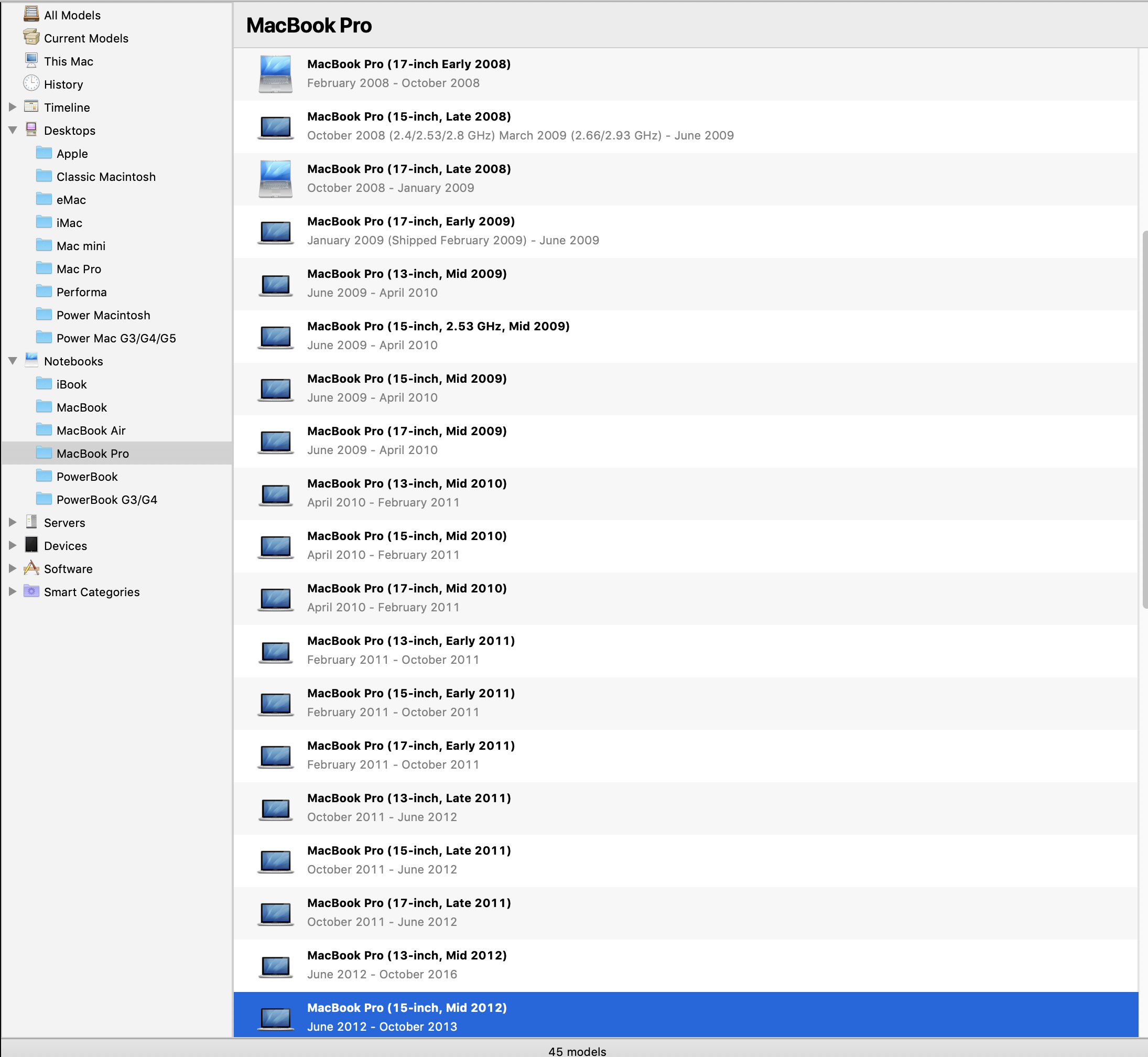Click the Power Macintosh folder icon
1148x1057 pixels.
point(44,314)
